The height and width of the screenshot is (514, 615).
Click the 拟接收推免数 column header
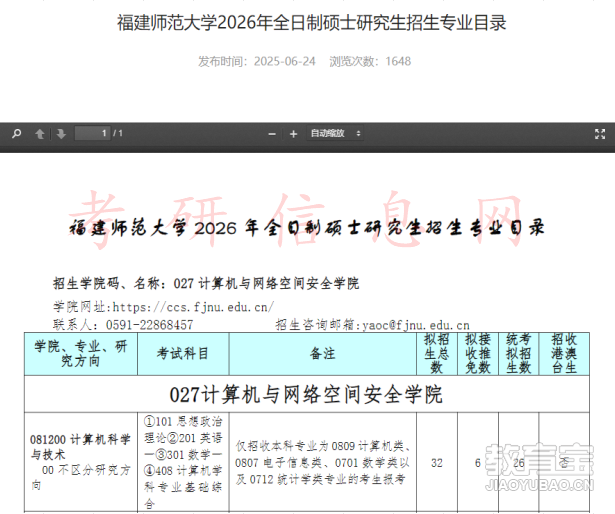[x=478, y=354]
